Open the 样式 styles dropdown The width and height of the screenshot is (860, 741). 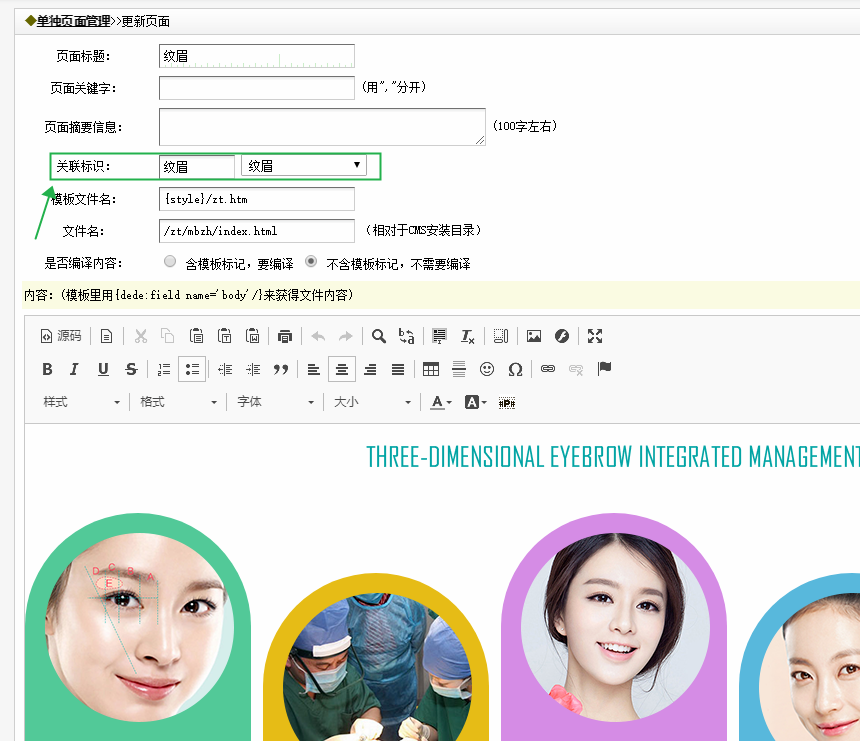point(81,402)
